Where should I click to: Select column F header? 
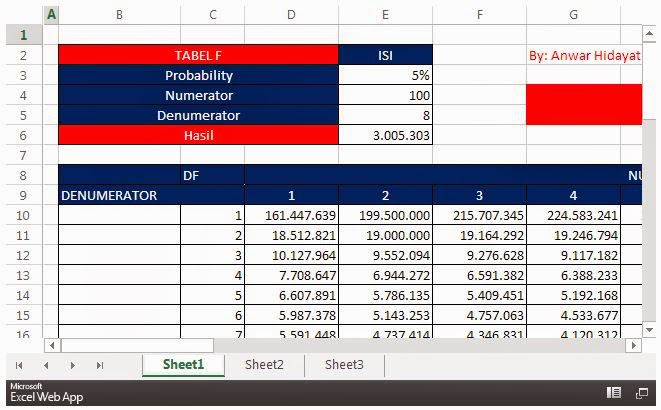(x=479, y=15)
